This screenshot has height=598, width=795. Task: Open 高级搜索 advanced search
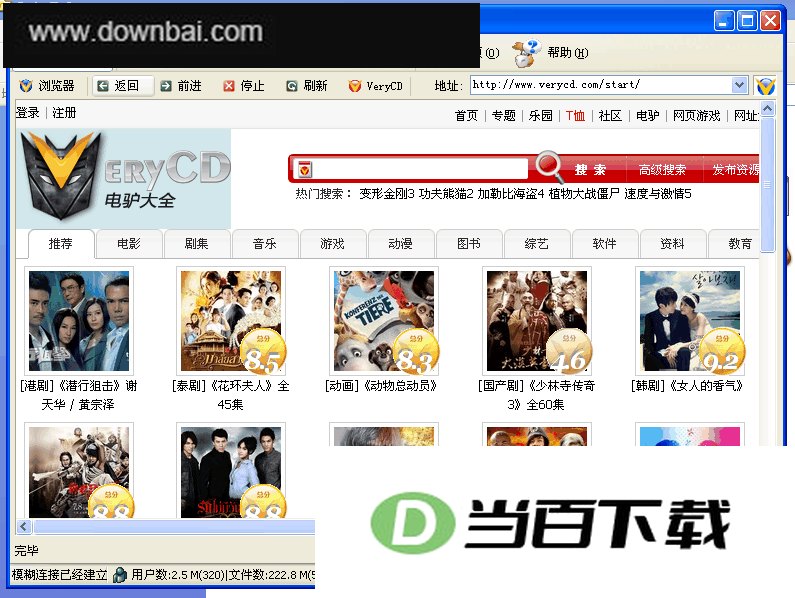pos(662,170)
